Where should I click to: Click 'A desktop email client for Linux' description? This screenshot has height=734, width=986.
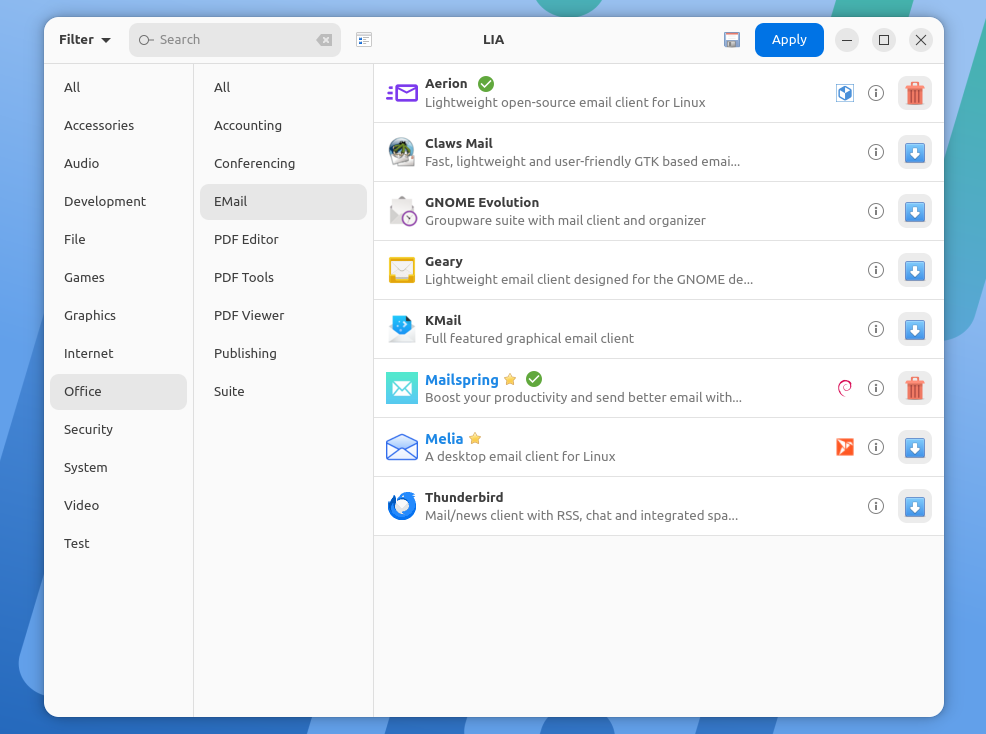(x=520, y=457)
